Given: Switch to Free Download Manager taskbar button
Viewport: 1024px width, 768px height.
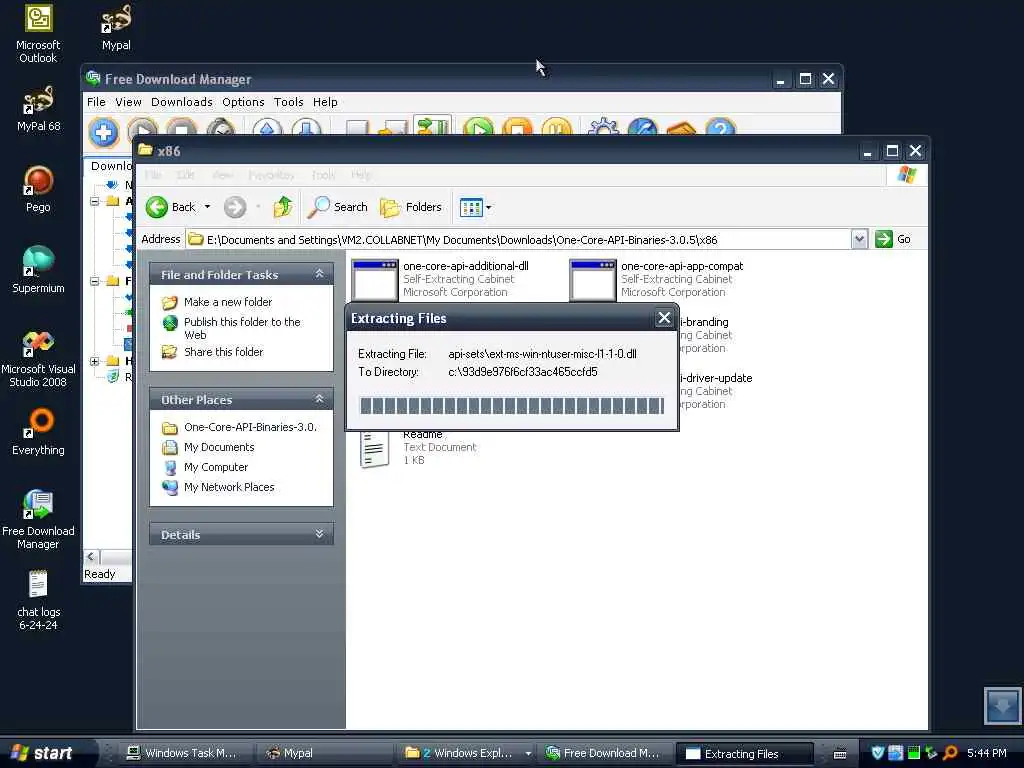Looking at the screenshot, I should 605,753.
